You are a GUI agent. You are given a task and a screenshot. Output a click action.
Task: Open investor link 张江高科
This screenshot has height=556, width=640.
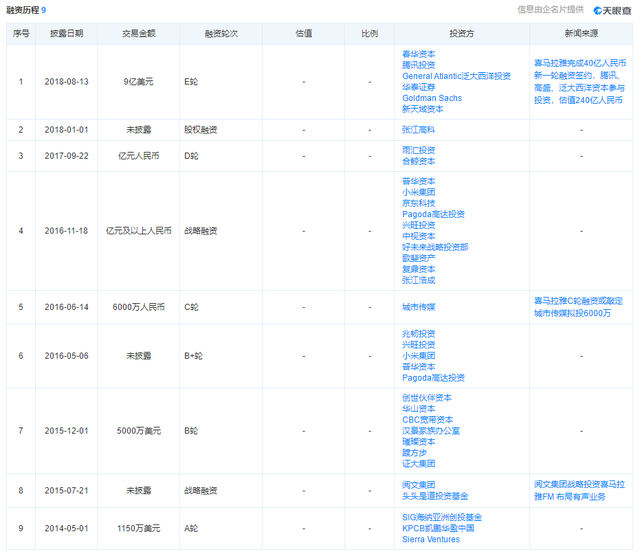[418, 130]
